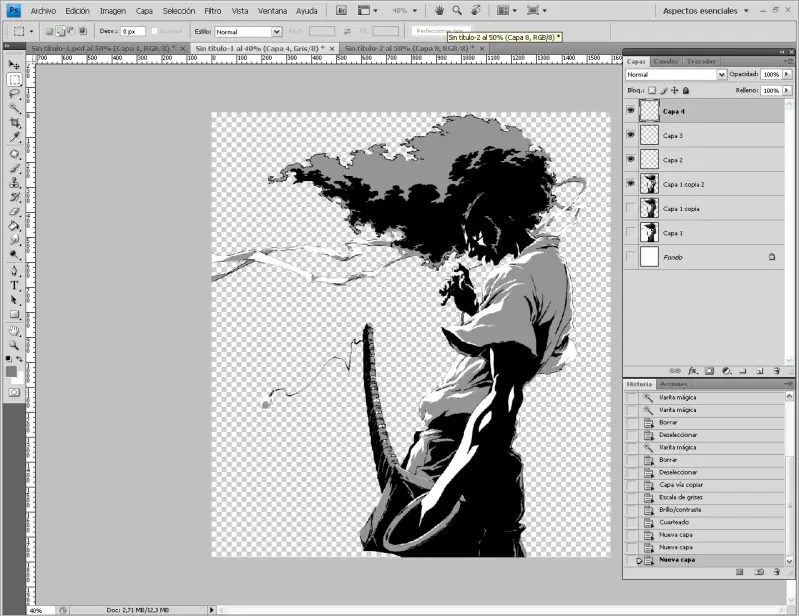Create new adjustment layer icon
This screenshot has height=616, width=799.
coord(727,371)
